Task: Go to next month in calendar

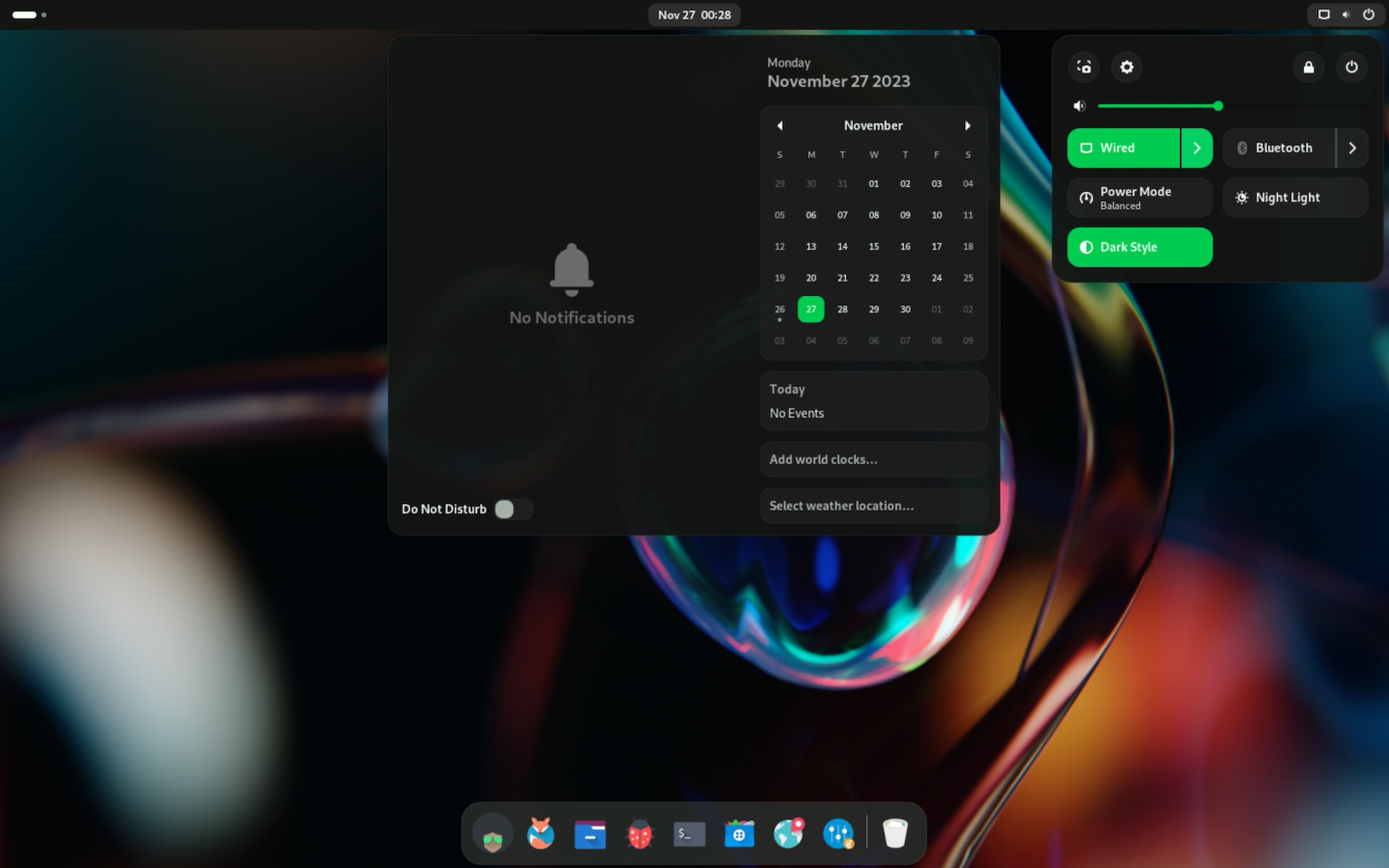Action: (x=967, y=126)
